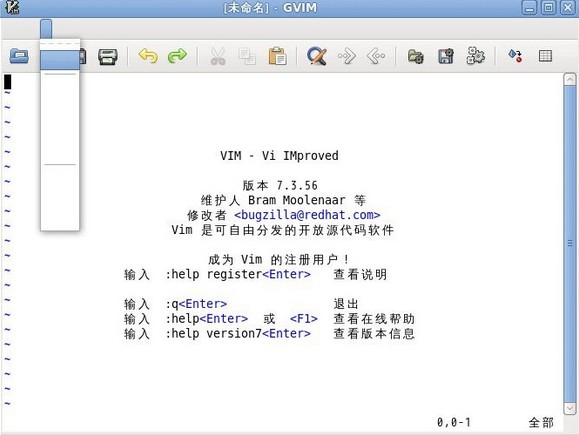The height and width of the screenshot is (435, 579).
Task: Click the block cursor at buffer start
Action: (7, 82)
